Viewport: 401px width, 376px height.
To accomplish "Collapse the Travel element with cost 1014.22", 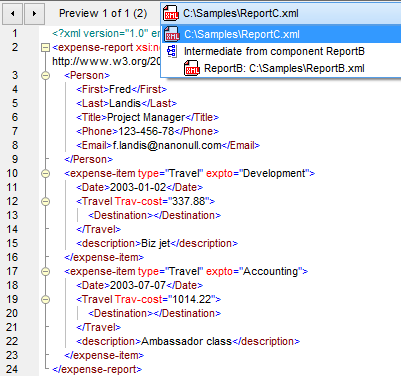I will tap(45, 300).
